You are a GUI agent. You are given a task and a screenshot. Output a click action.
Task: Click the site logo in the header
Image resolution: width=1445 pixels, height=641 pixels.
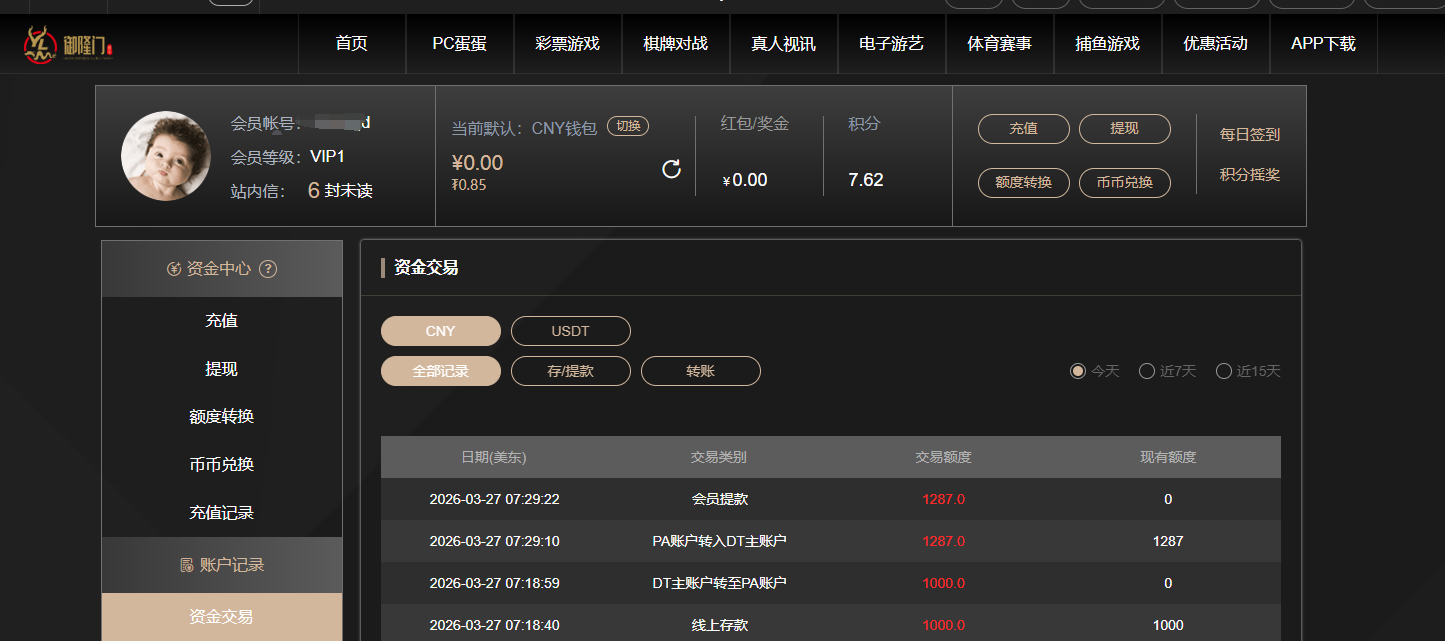click(x=70, y=45)
